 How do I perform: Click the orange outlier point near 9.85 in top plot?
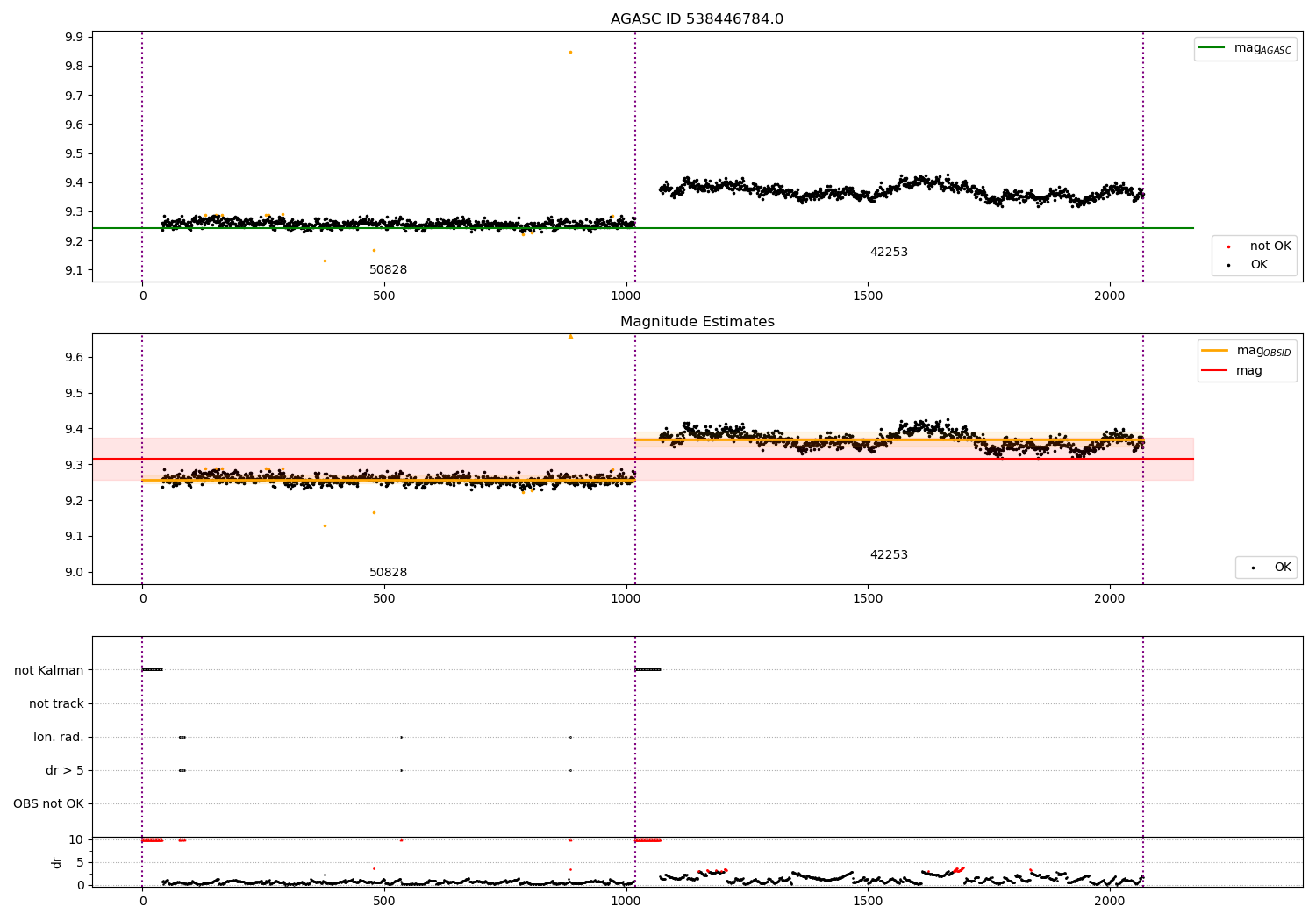570,52
